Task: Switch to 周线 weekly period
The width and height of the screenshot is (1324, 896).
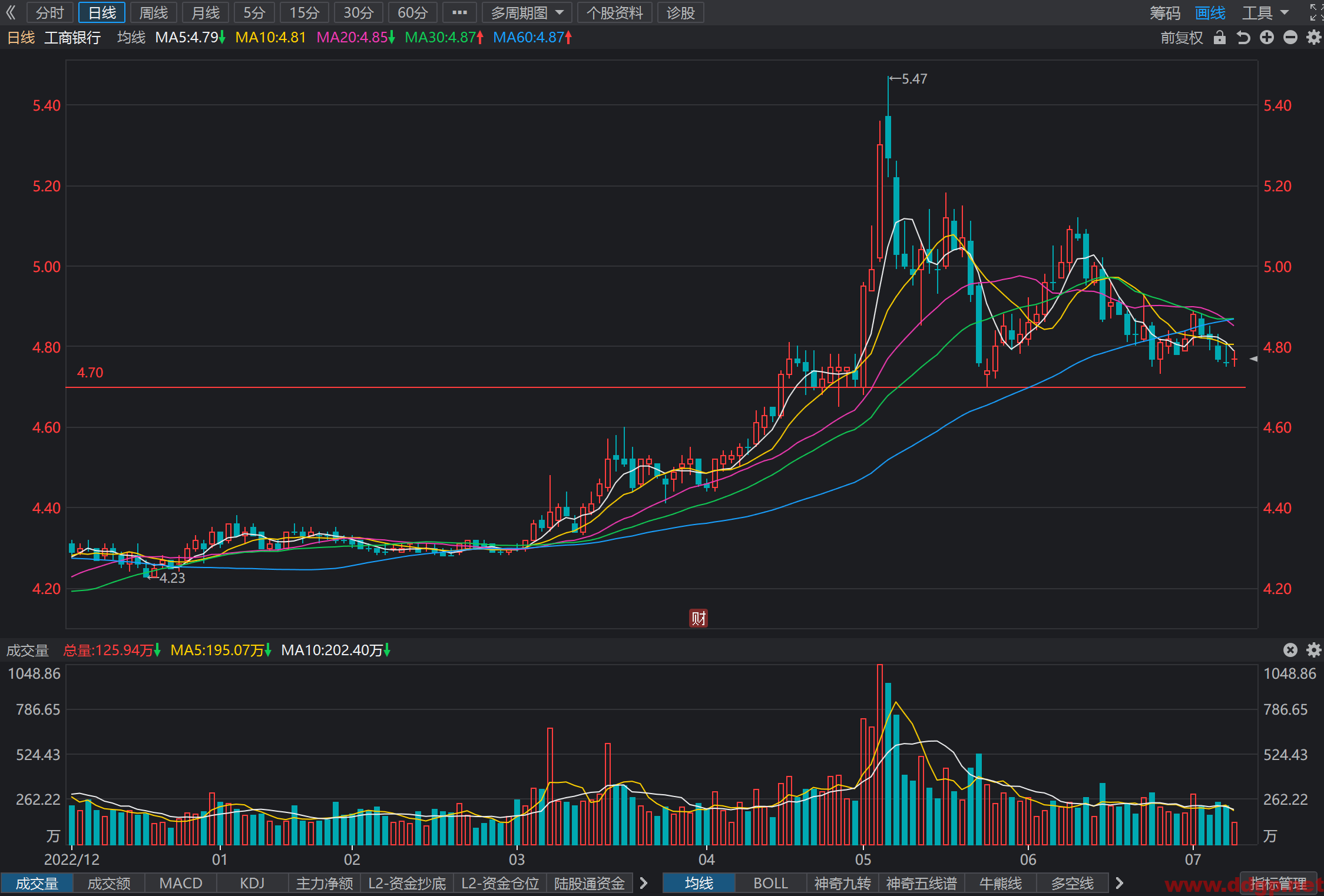Action: [x=154, y=12]
